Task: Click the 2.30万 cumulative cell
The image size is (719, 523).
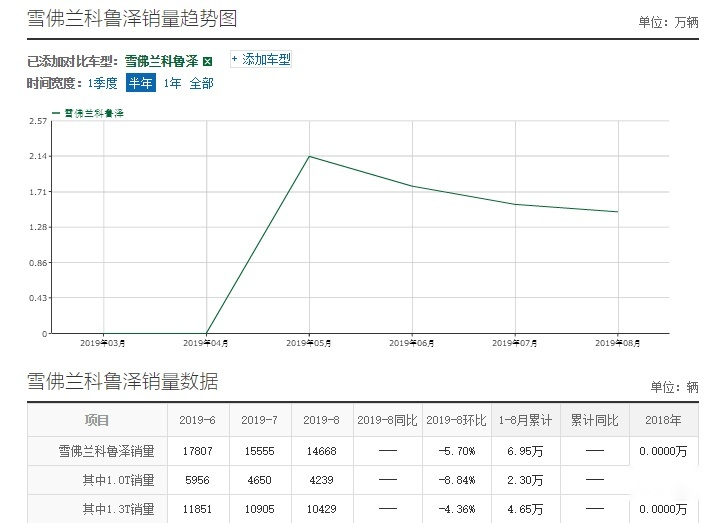Action: pos(525,480)
